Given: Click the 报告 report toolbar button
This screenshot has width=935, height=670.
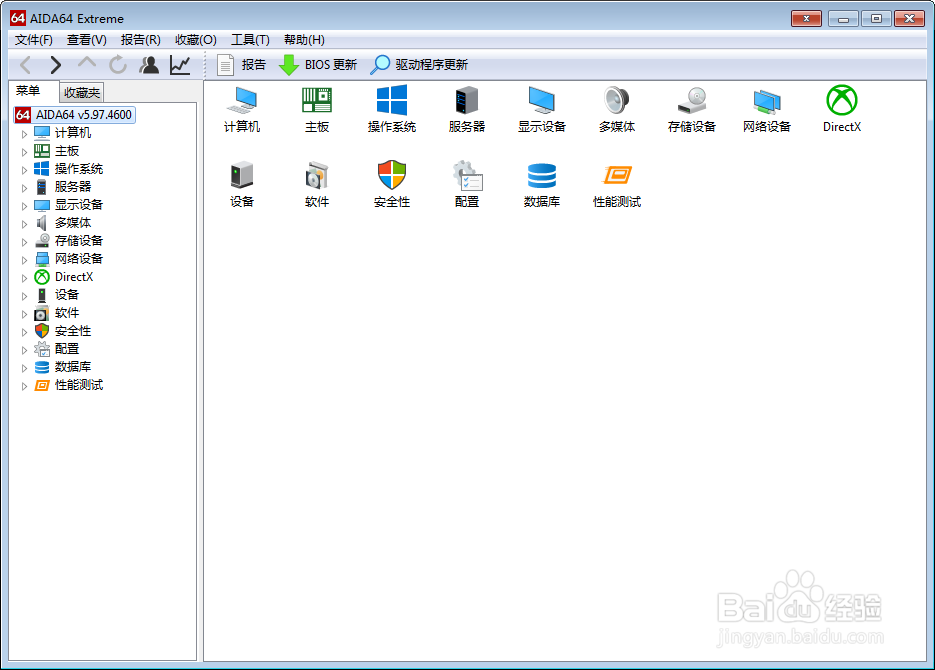Looking at the screenshot, I should [242, 64].
